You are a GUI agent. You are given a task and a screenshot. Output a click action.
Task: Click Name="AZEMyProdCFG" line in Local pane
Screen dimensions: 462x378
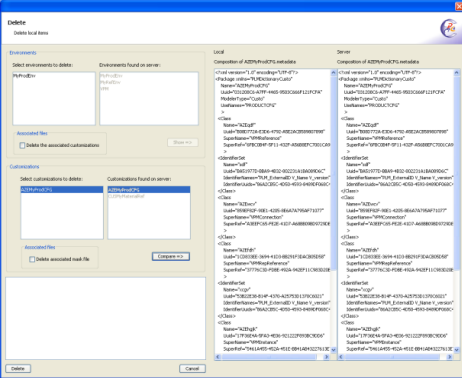[x=245, y=86]
